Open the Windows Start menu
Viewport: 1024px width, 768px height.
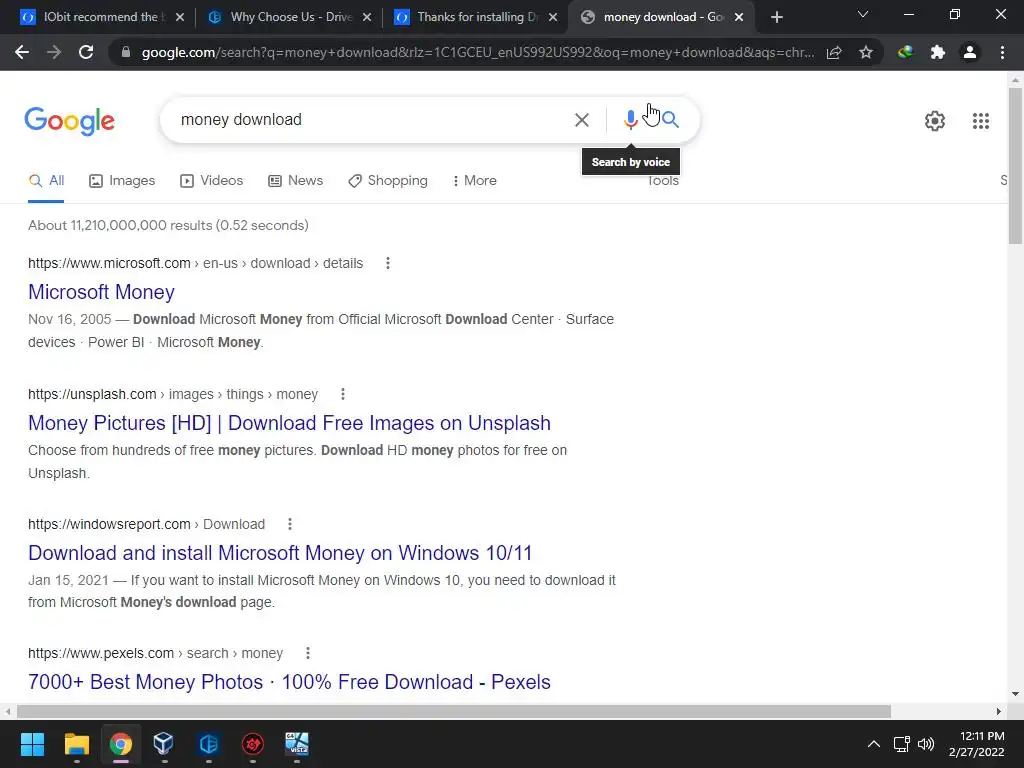click(32, 744)
